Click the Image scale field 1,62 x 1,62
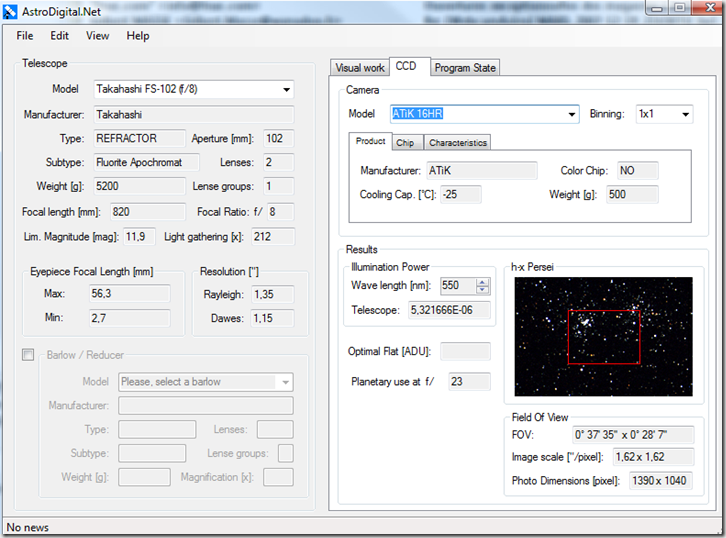The image size is (726, 538). pos(653,457)
